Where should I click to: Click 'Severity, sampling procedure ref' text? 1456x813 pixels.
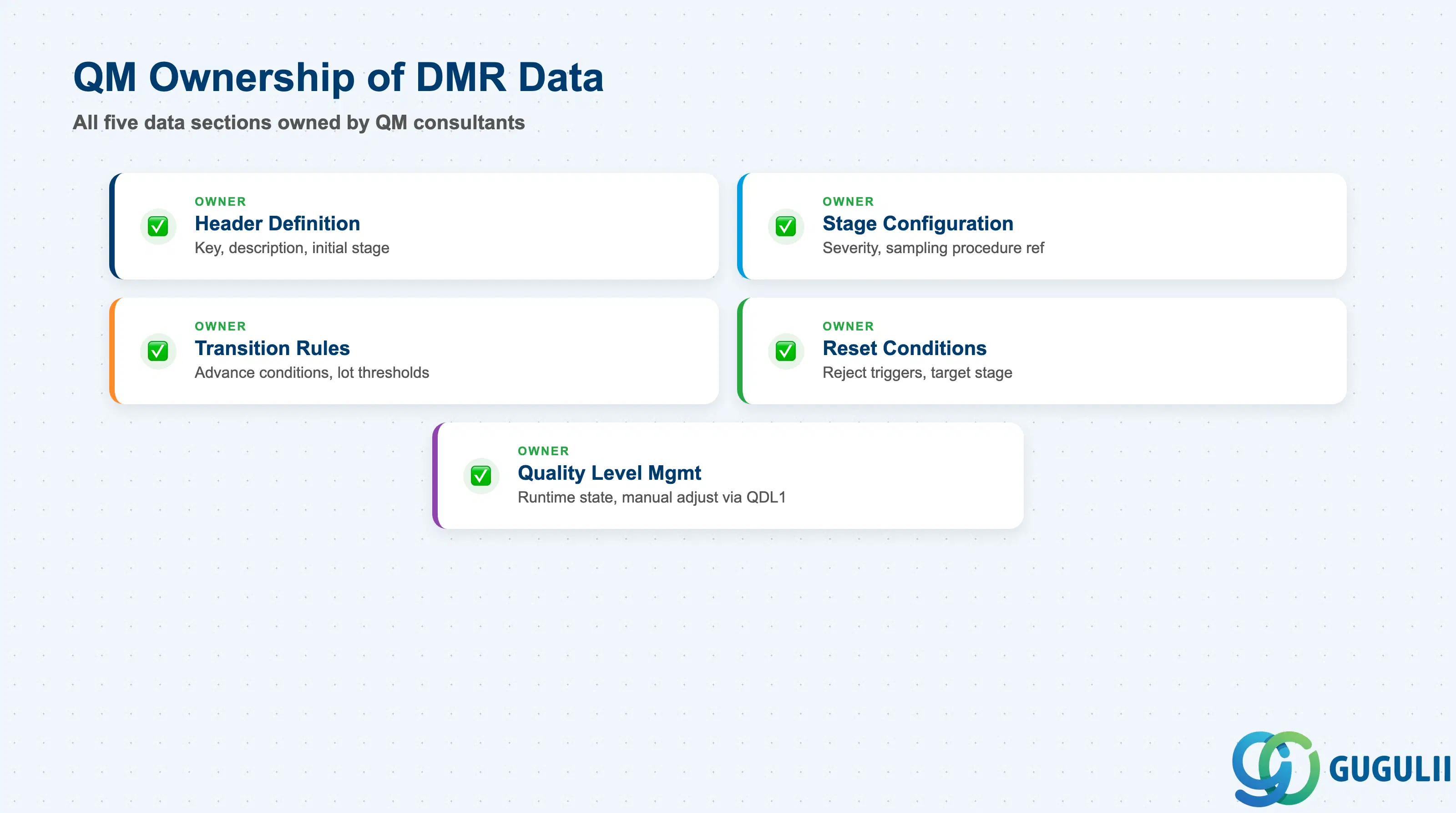click(933, 248)
